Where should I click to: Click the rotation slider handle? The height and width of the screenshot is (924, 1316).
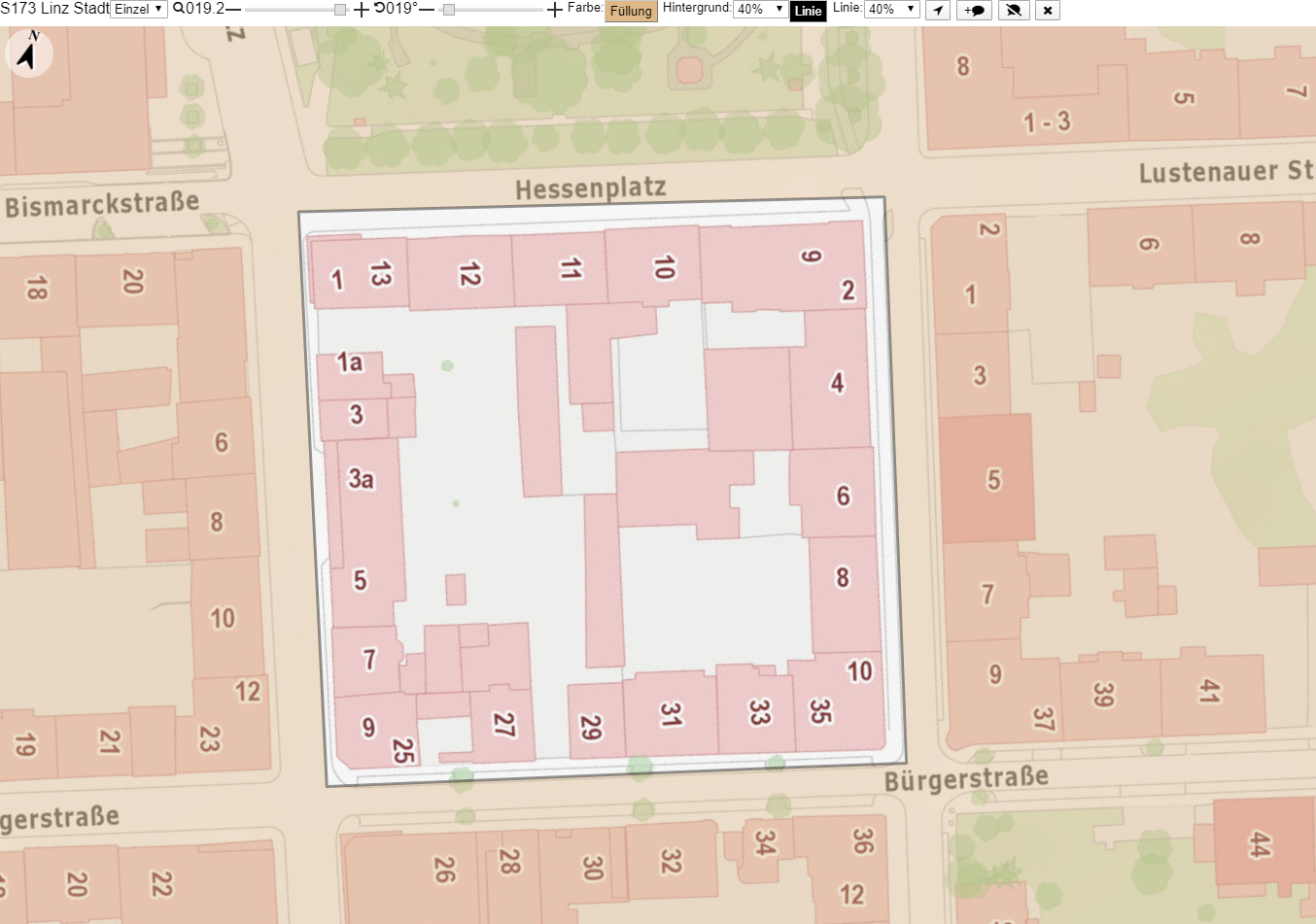(448, 10)
